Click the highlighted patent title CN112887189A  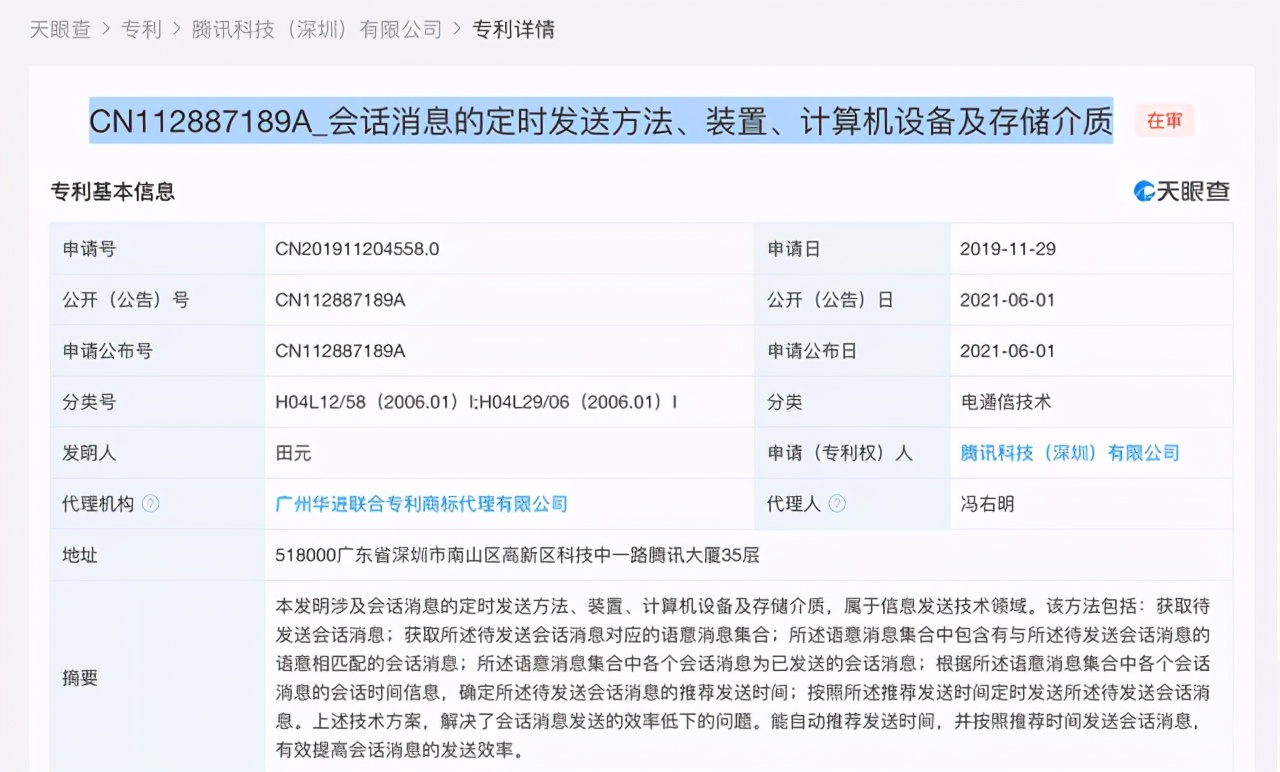[601, 121]
